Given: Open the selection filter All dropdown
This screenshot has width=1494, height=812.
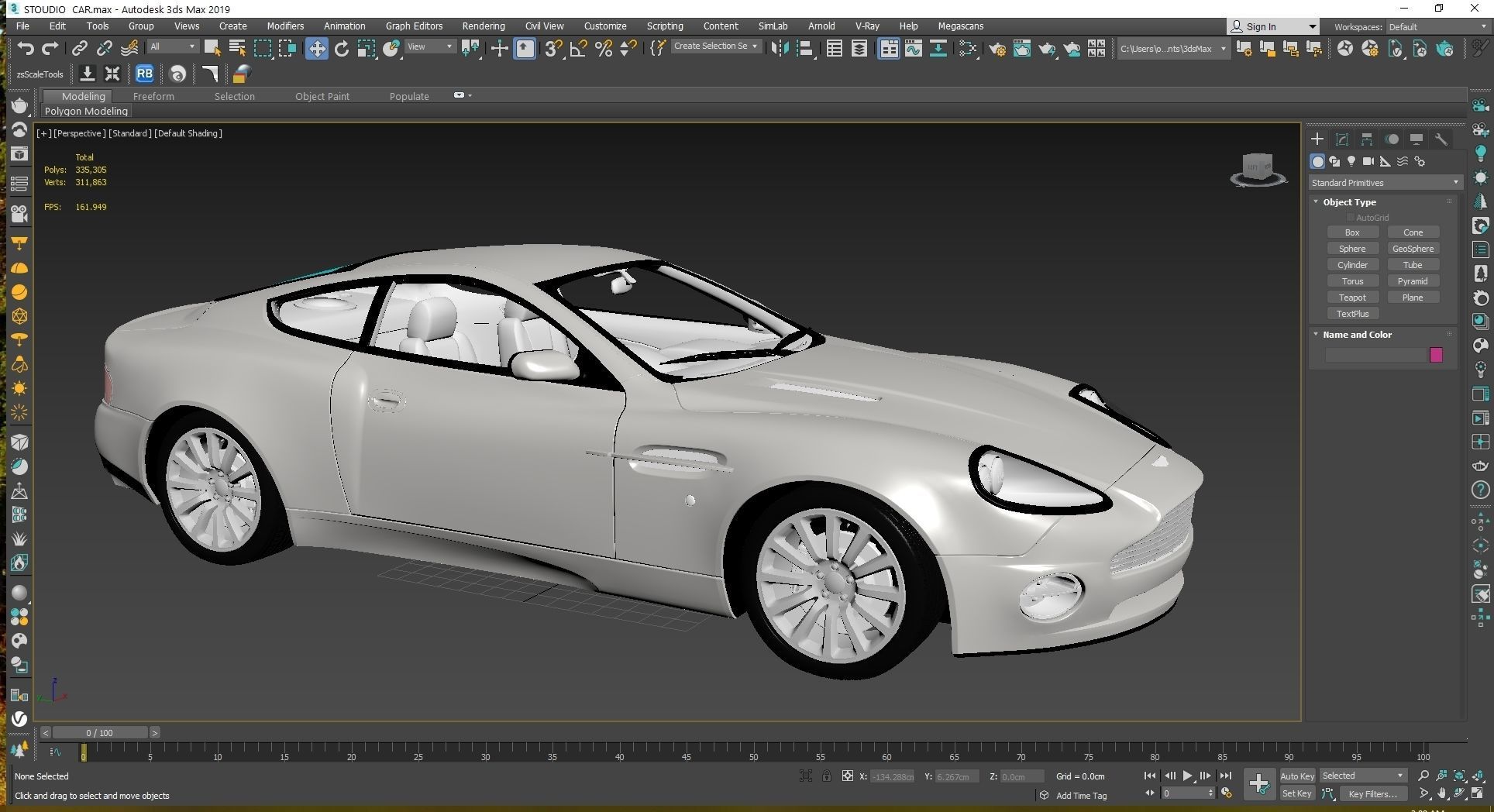Looking at the screenshot, I should [173, 46].
